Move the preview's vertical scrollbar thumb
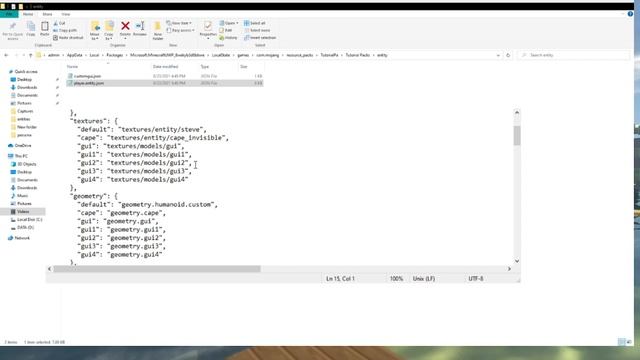Screen dimensions: 640x360 [517, 136]
